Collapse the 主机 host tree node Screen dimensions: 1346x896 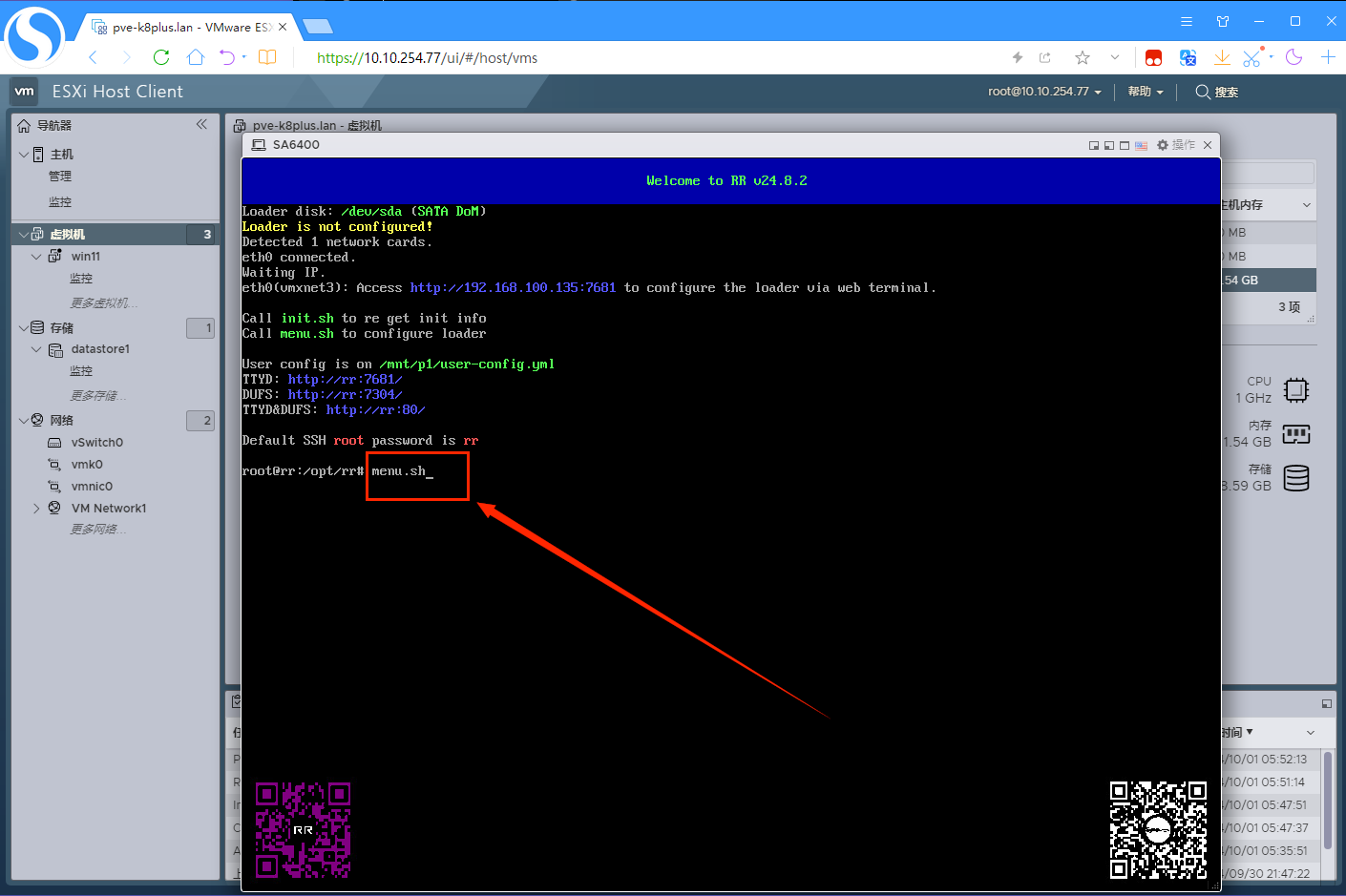click(24, 154)
